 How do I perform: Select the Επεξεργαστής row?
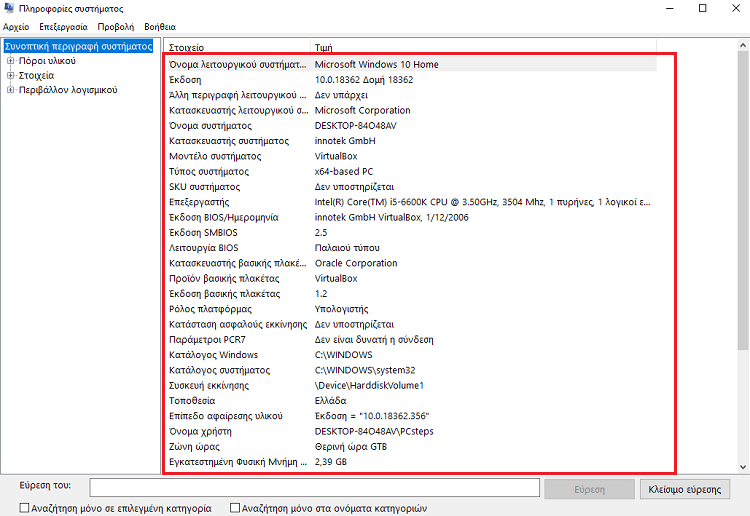[411, 202]
